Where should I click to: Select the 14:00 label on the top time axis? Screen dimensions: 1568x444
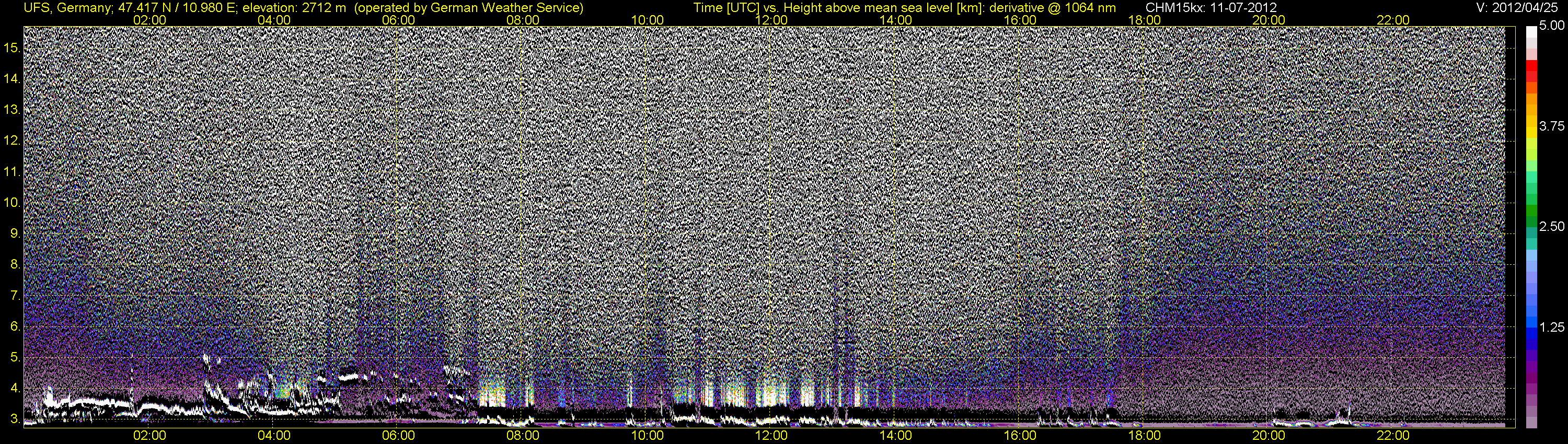click(x=896, y=20)
